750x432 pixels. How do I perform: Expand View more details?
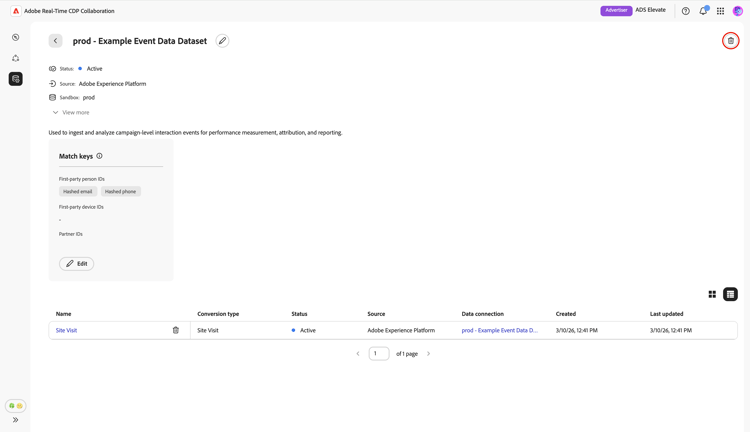71,112
